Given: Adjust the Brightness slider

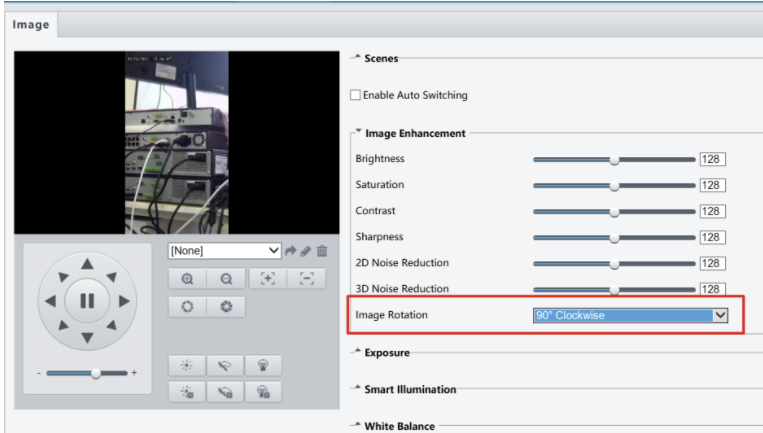Looking at the screenshot, I should [x=615, y=160].
